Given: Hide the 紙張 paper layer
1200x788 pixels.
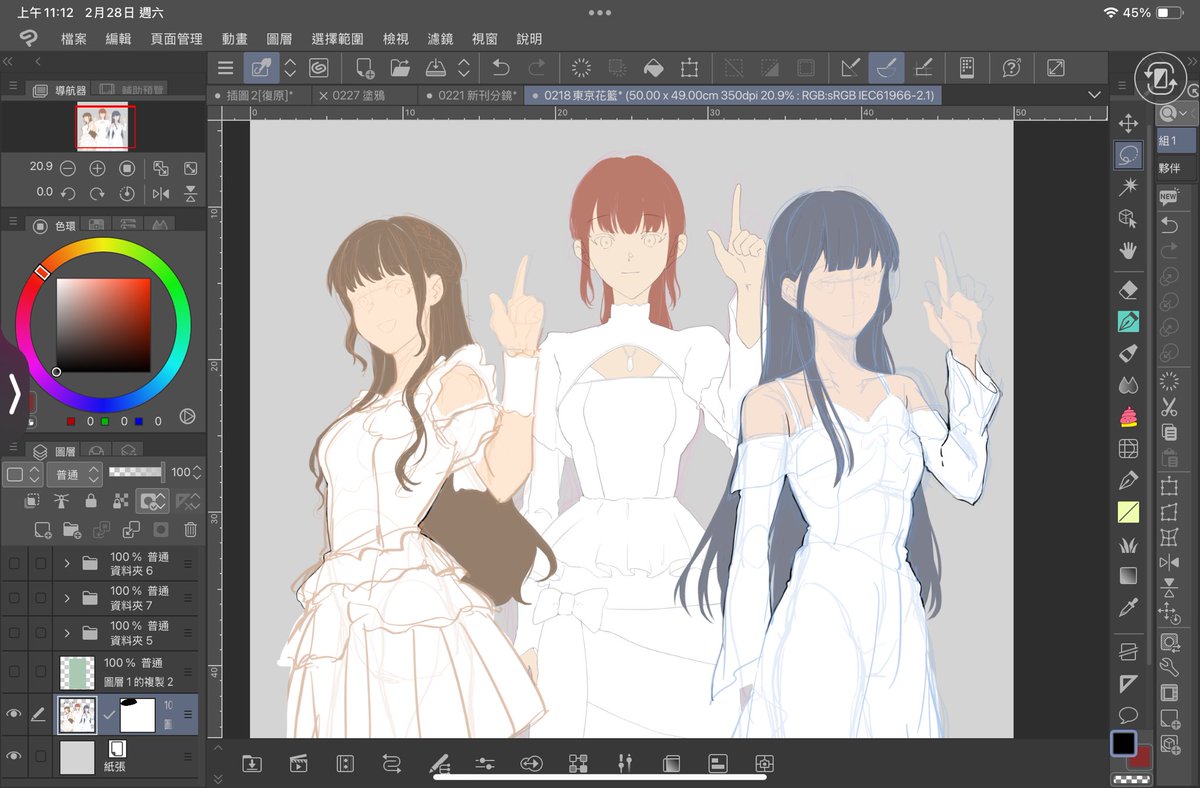Looking at the screenshot, I should pyautogui.click(x=14, y=756).
